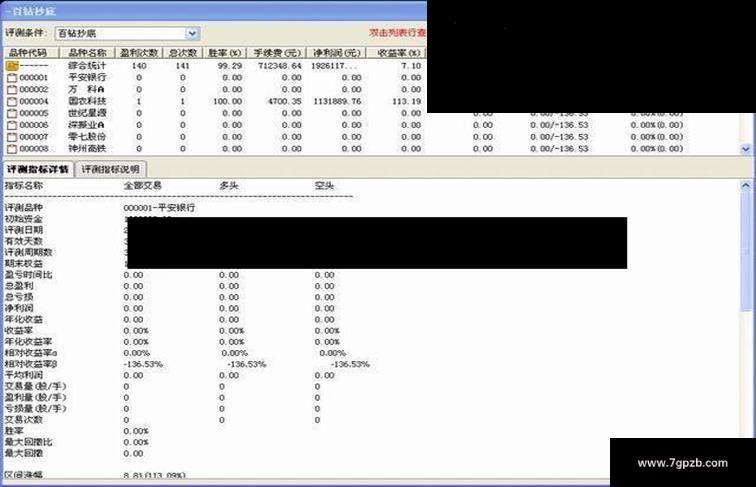756x487 pixels.
Task: Click the document icon beside 000001
Action: 12,78
